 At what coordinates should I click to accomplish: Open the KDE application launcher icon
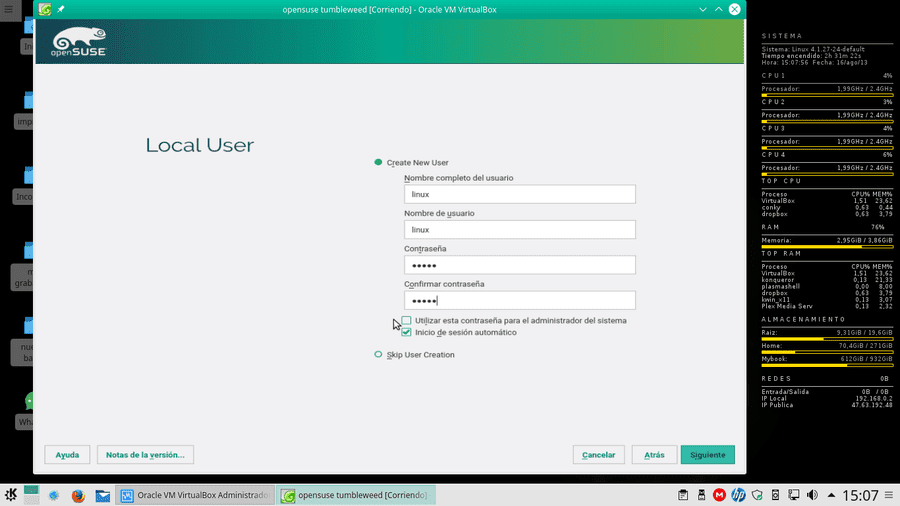[x=11, y=495]
